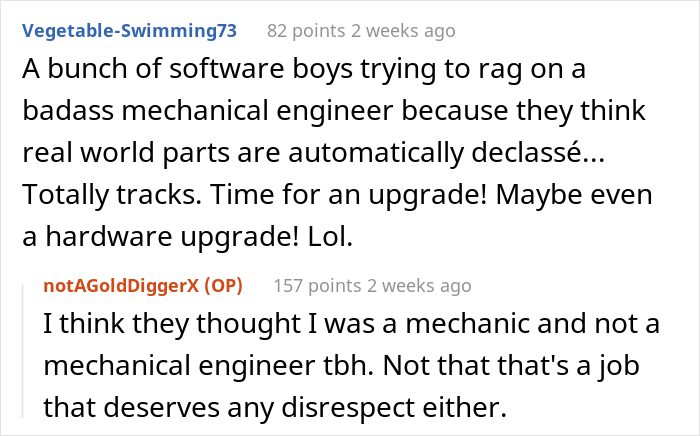Click the line starting "A bunch of software boys"
The height and width of the screenshot is (436, 700).
pos(304,70)
